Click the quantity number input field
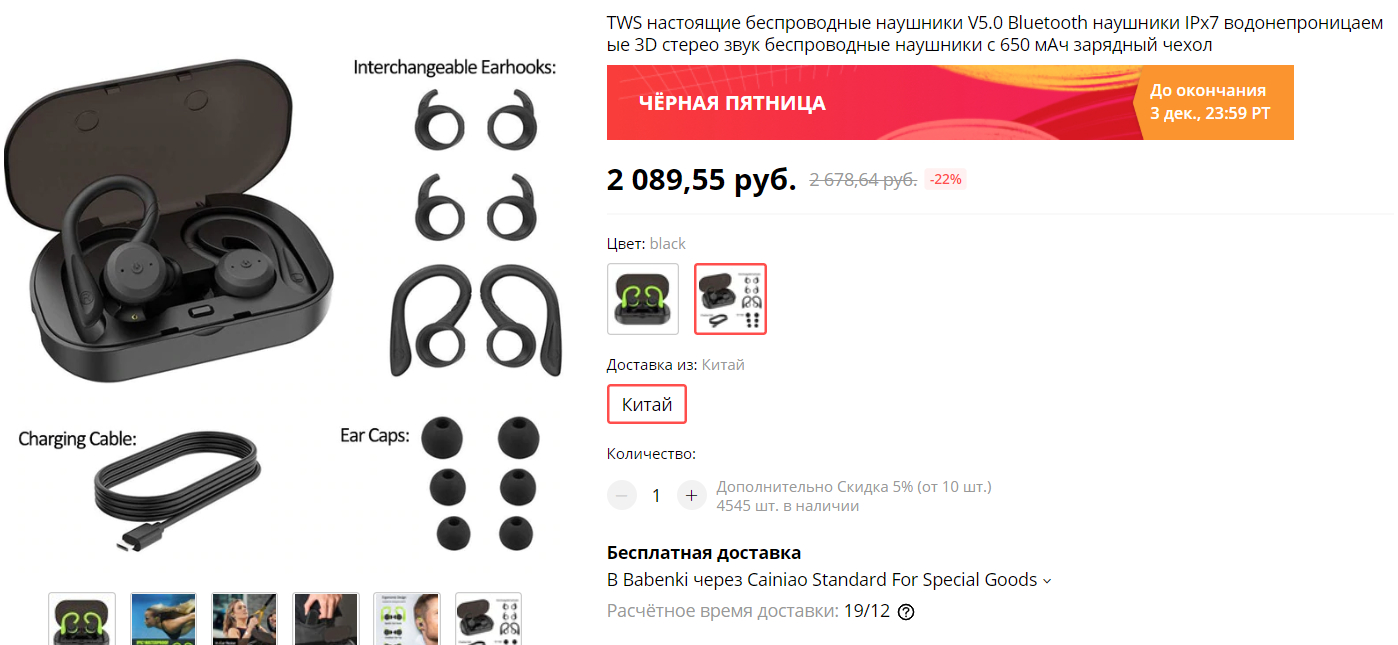 click(656, 495)
